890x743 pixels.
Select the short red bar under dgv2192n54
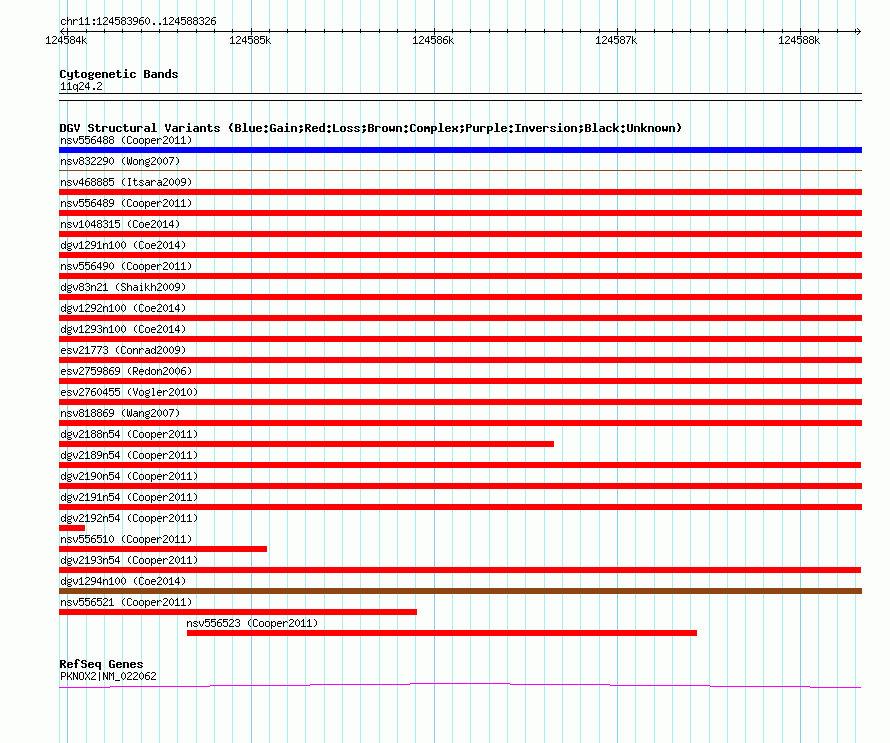coord(72,528)
